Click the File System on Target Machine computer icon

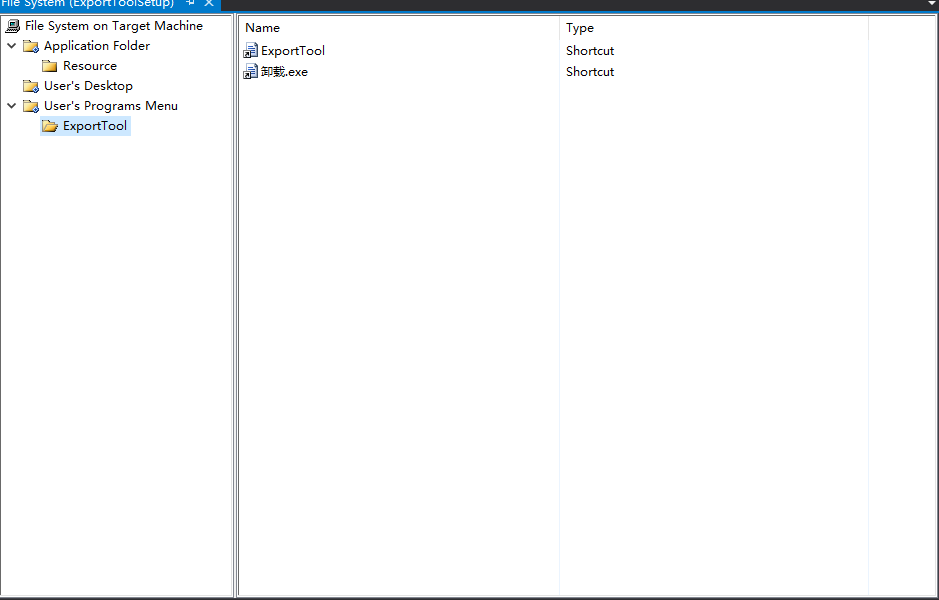point(13,26)
